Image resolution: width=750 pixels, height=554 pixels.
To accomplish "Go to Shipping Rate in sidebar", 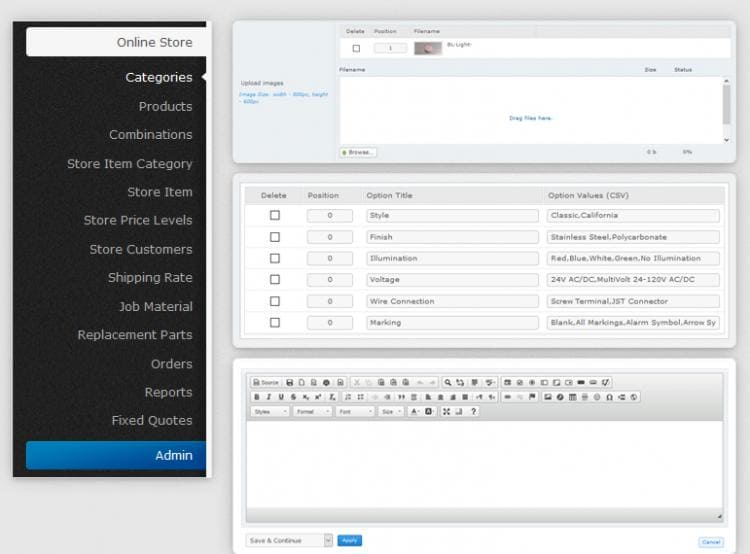I will point(150,278).
